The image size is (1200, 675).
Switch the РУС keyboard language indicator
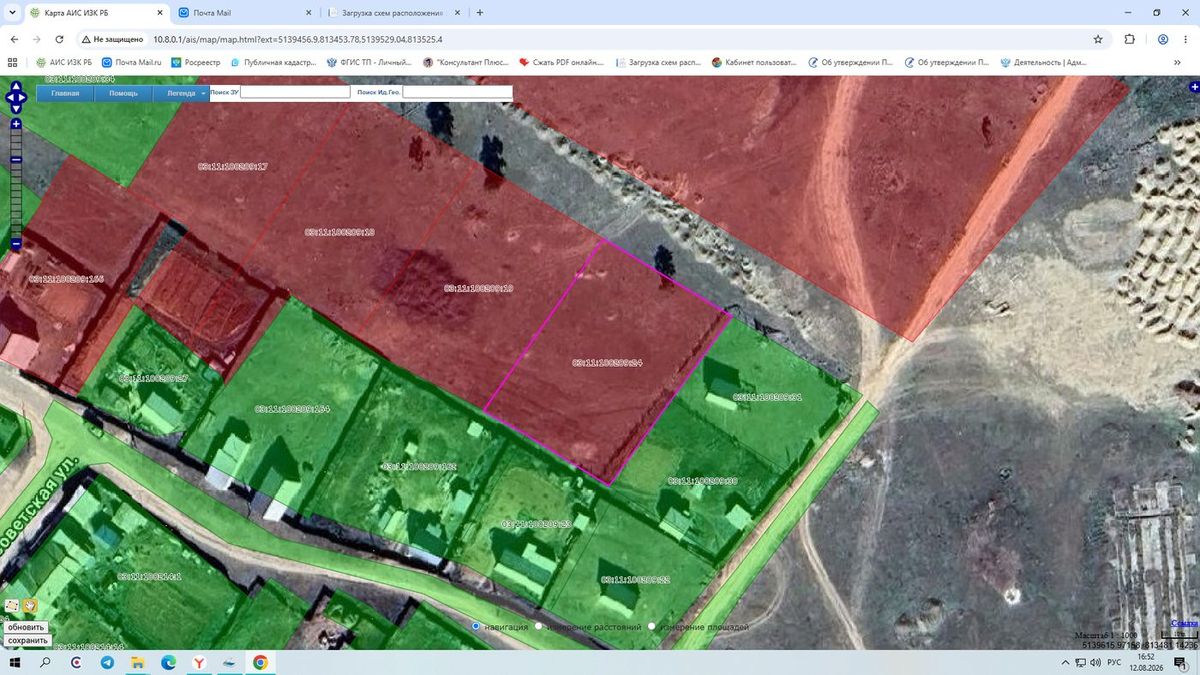[1114, 662]
